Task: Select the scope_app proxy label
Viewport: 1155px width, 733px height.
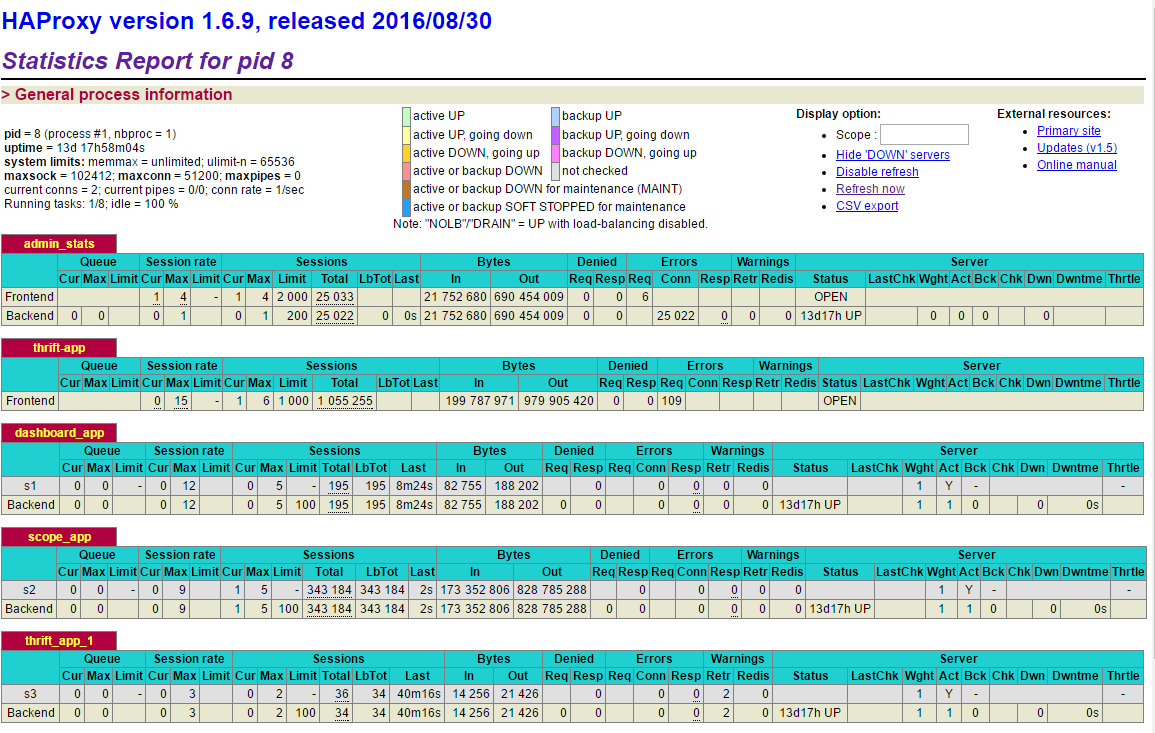Action: [59, 537]
